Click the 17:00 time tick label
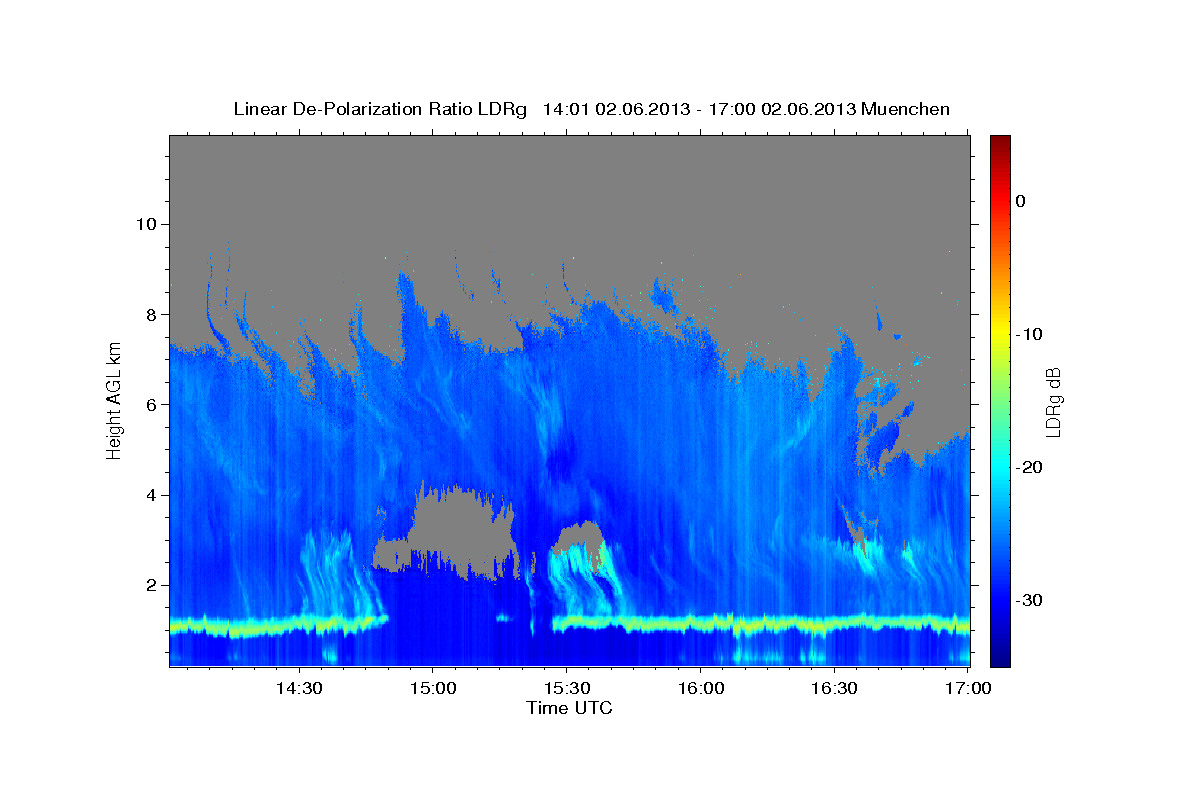Image resolution: width=1200 pixels, height=800 pixels. 968,688
